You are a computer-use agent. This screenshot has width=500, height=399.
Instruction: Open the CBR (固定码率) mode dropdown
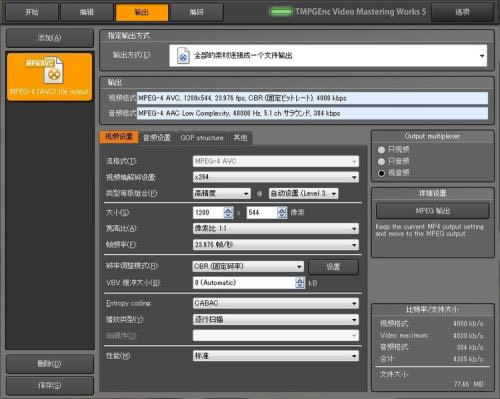click(248, 266)
